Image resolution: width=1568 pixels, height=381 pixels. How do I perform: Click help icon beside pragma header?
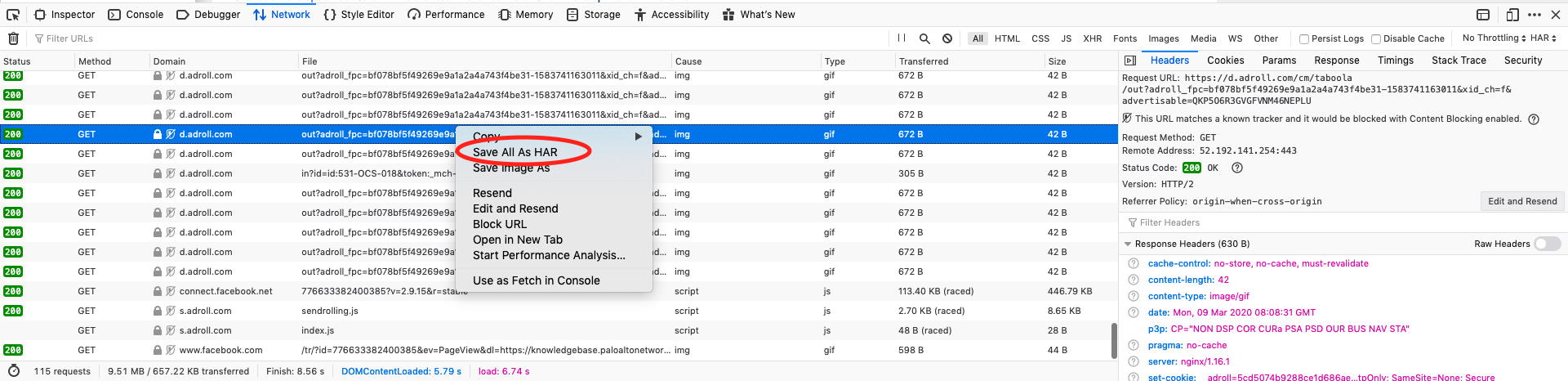click(x=1134, y=345)
